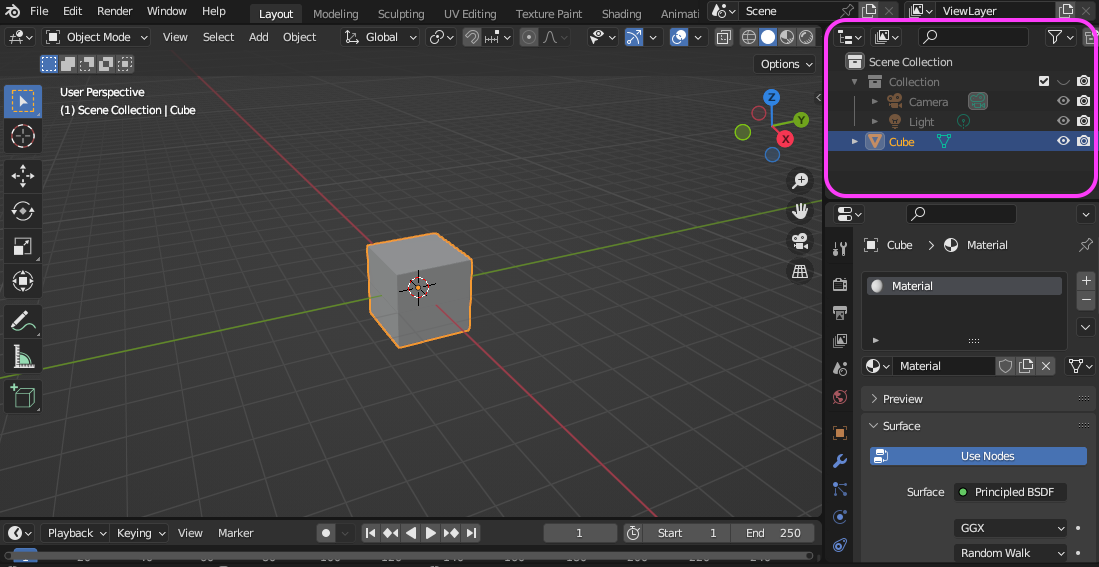The image size is (1099, 567).
Task: Open the World properties tab
Action: click(x=840, y=397)
